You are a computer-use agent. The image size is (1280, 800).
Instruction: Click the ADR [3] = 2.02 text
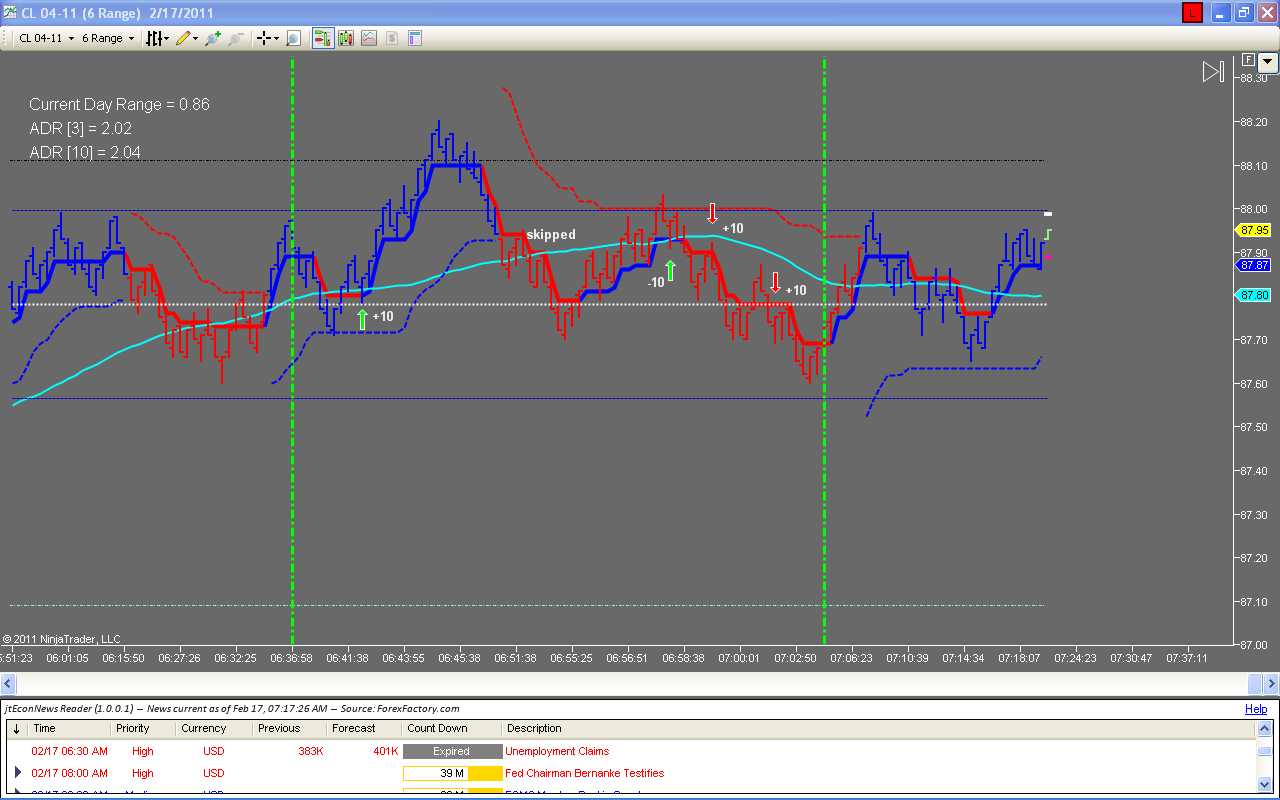coord(80,129)
